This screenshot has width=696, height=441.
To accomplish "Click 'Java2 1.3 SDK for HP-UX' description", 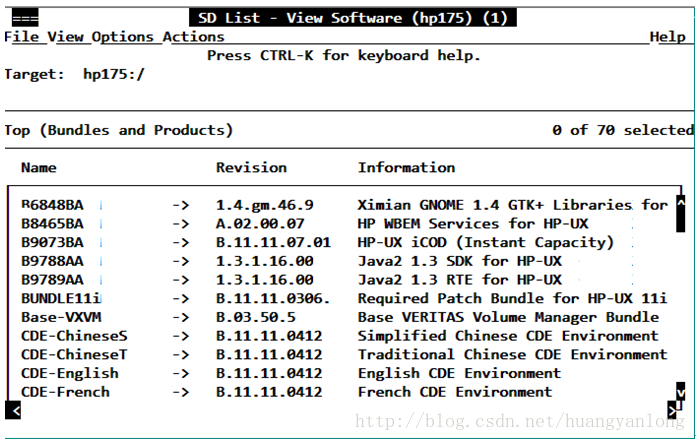I will coord(460,261).
